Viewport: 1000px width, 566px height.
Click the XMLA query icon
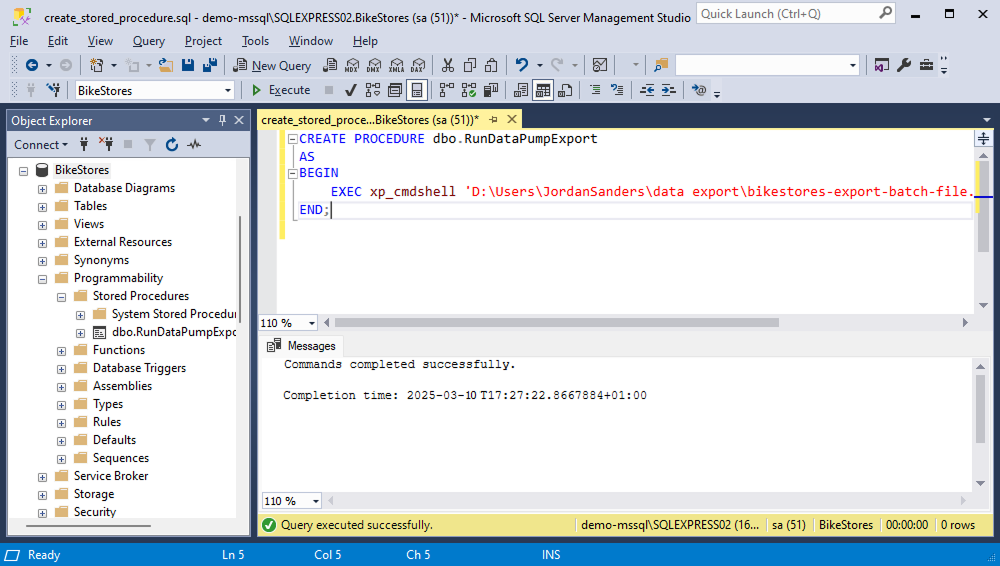[397, 65]
